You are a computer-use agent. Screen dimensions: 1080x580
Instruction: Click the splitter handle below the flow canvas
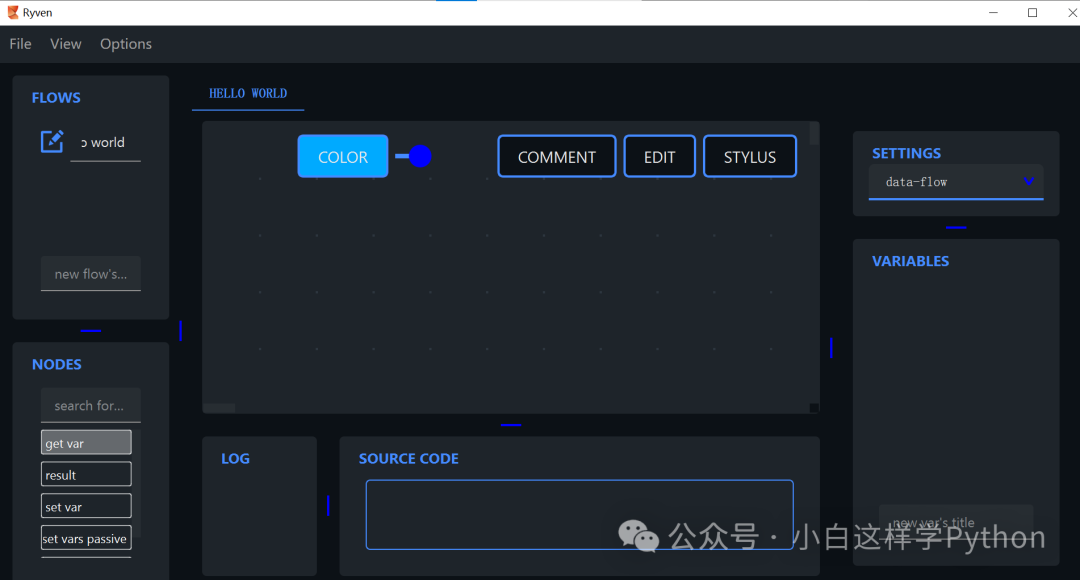511,425
